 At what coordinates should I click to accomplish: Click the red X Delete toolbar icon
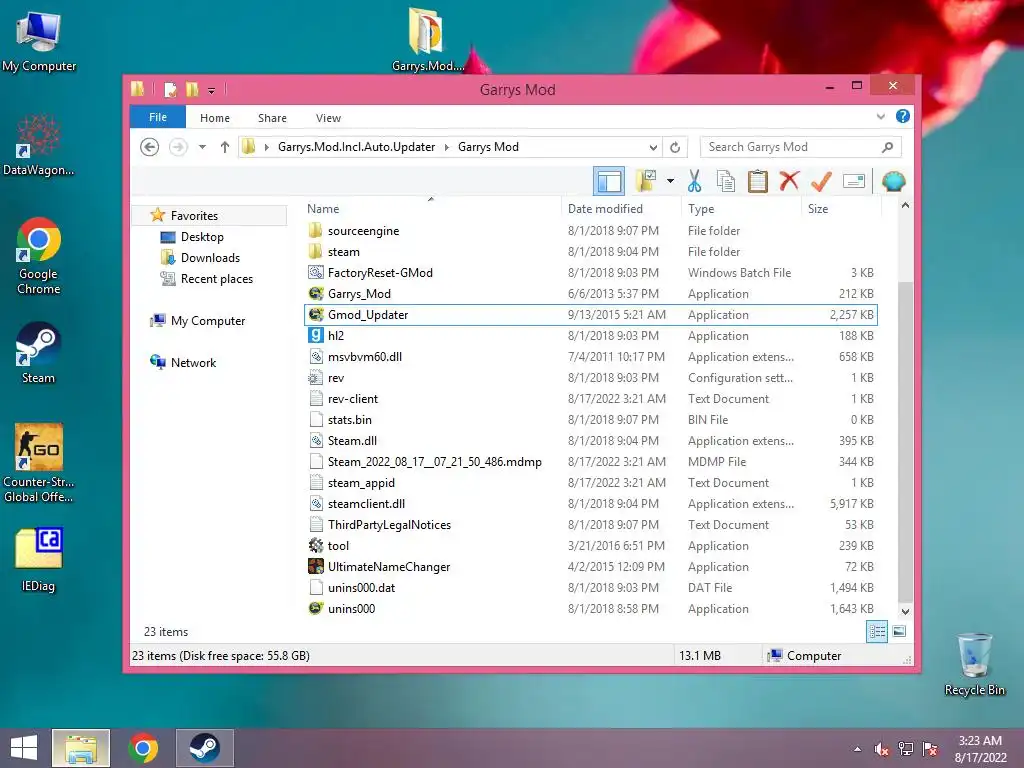(x=789, y=180)
